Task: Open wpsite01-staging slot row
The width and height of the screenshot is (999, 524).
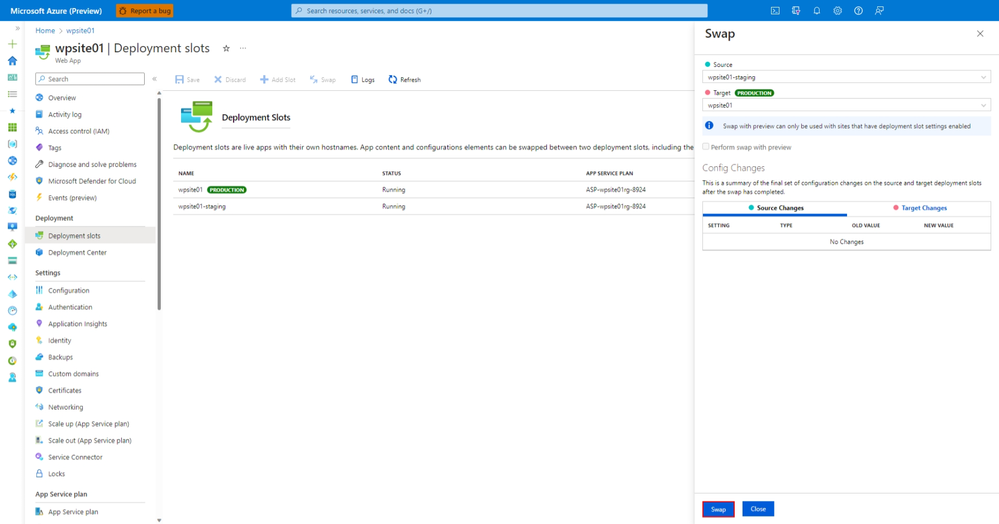Action: (x=433, y=207)
